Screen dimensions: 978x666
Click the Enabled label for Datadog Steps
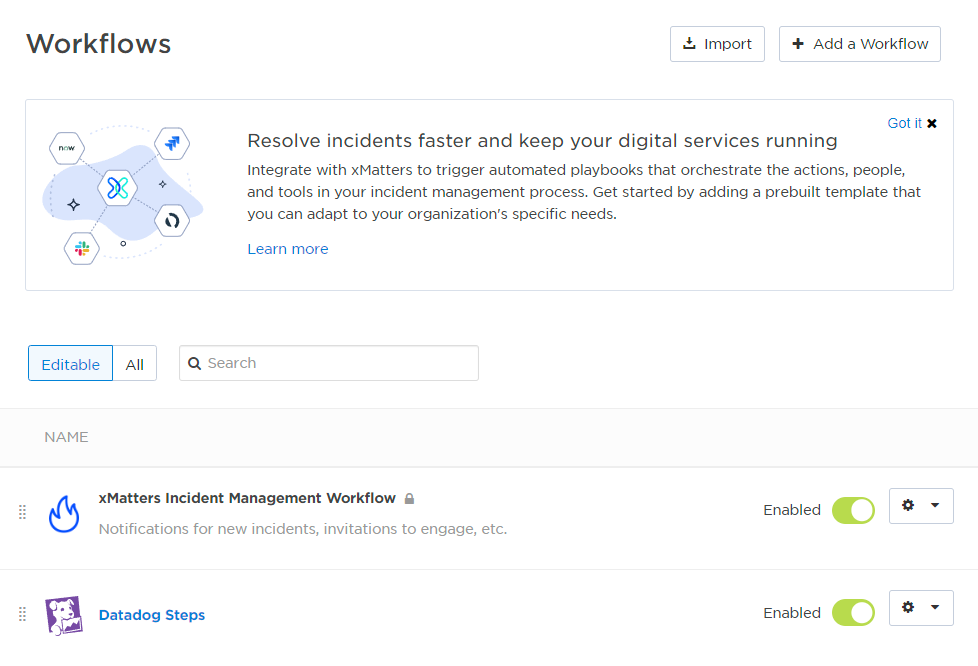792,613
